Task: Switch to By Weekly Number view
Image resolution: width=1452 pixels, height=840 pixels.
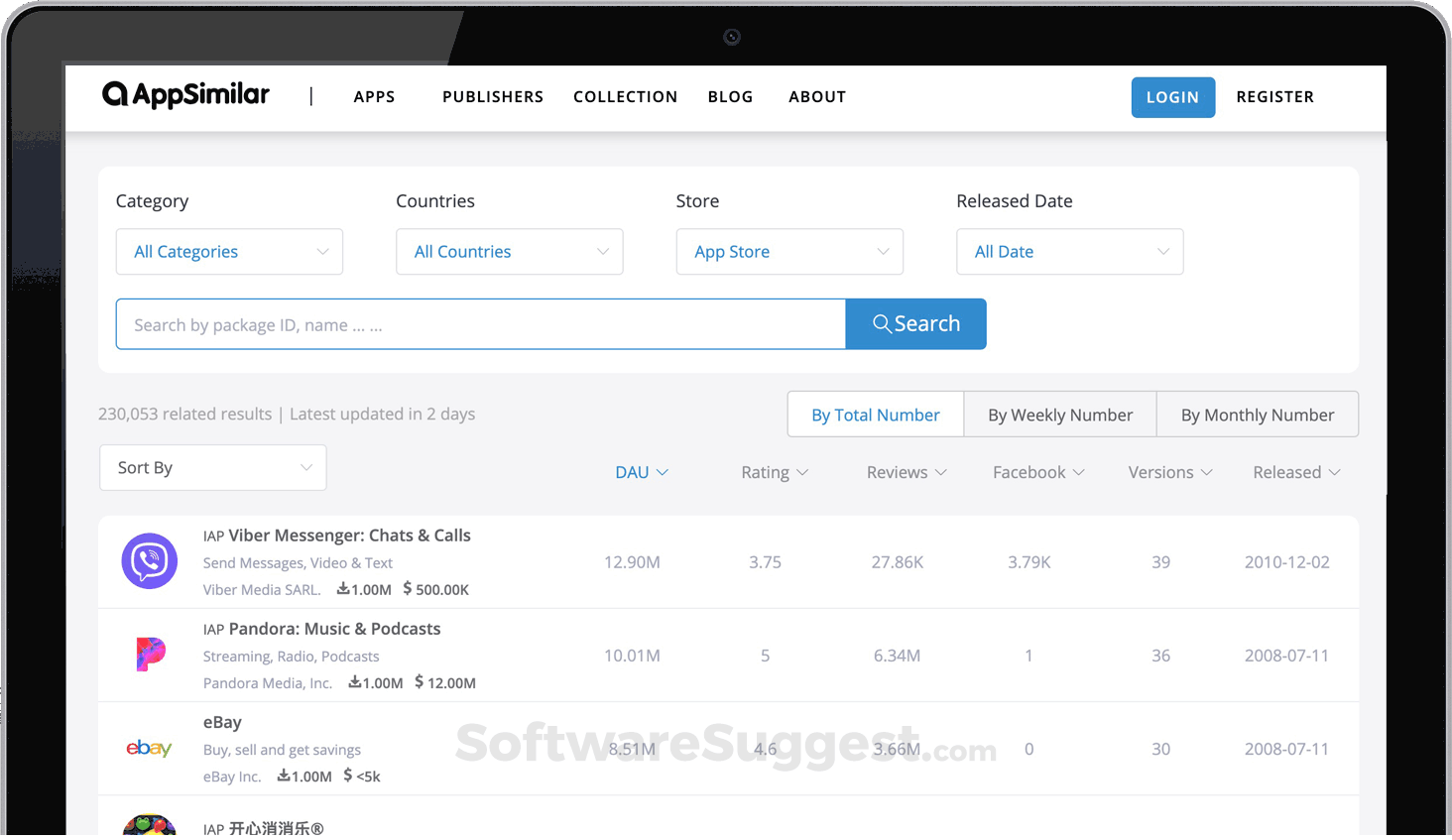Action: pyautogui.click(x=1059, y=414)
